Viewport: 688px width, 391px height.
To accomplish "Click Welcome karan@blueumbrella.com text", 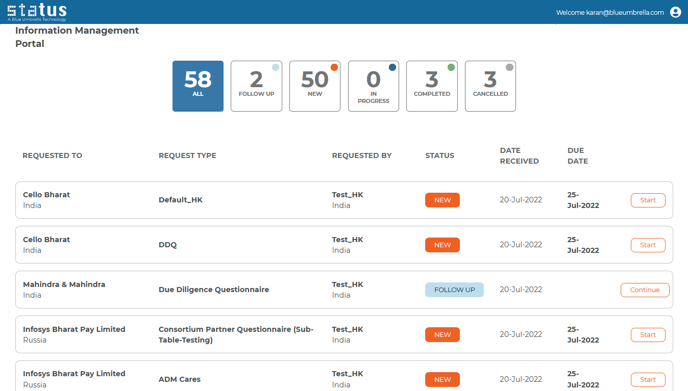I will [610, 12].
